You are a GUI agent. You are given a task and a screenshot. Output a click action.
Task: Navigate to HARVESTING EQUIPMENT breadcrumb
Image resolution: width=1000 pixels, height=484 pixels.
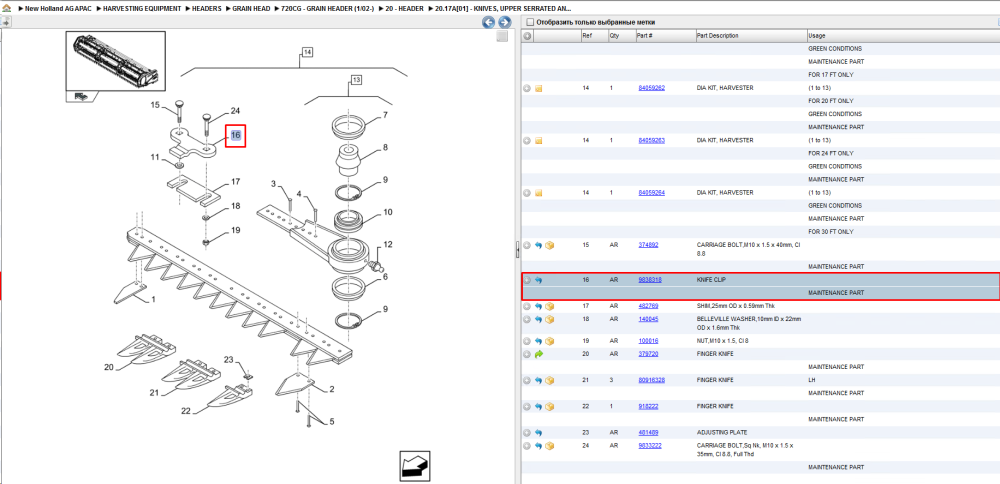tap(142, 9)
